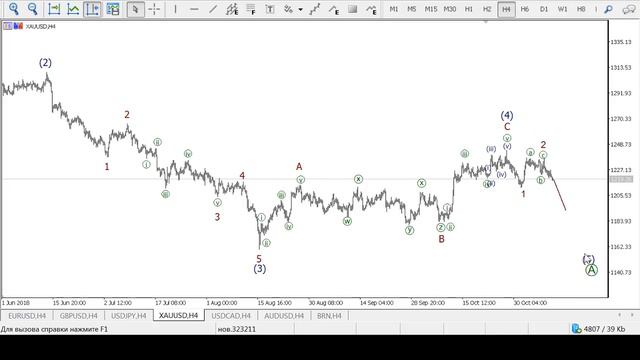The image size is (640, 360).
Task: Select the arrow cursor tool
Action: tap(136, 9)
